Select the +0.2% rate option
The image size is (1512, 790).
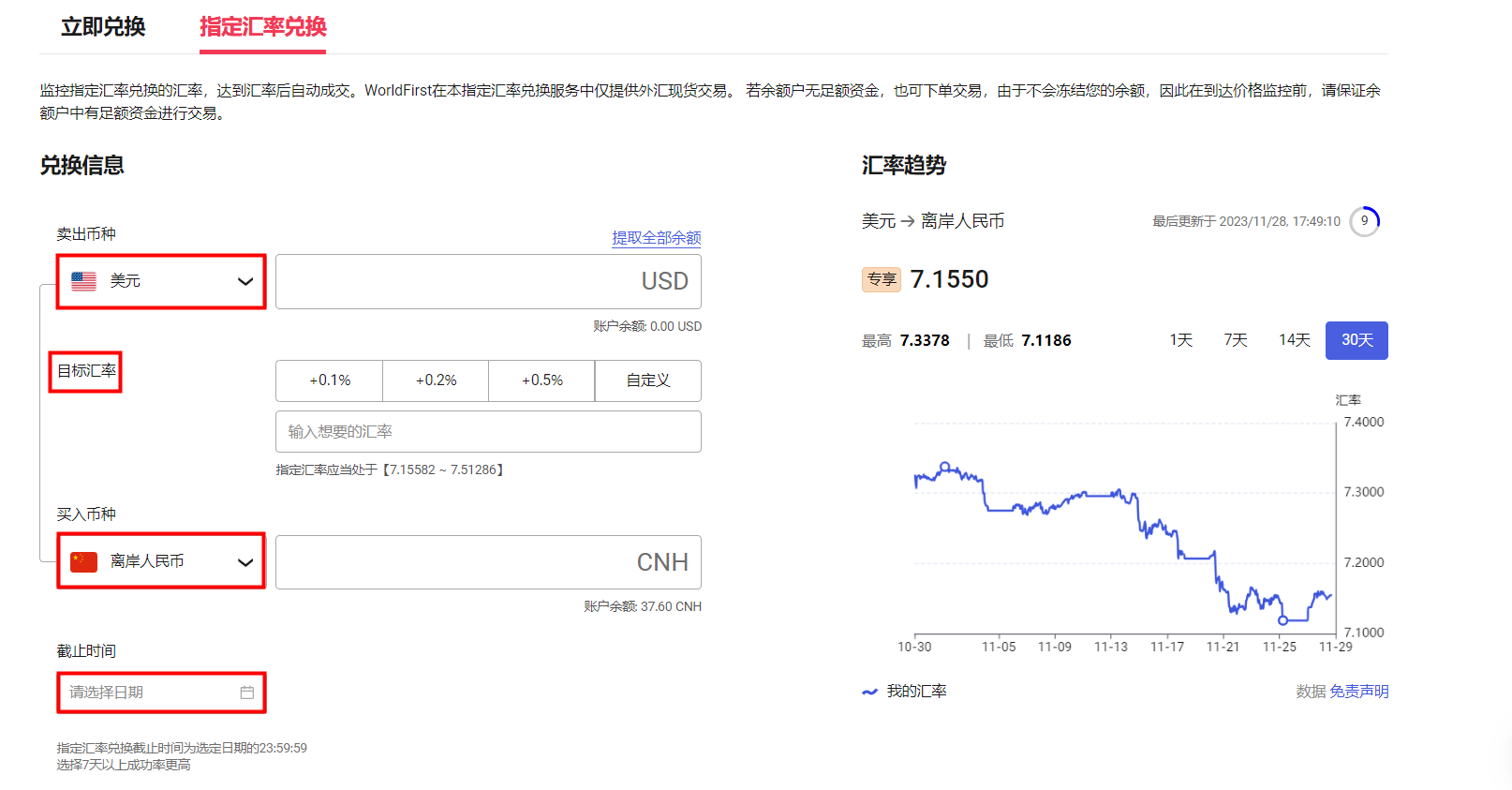pyautogui.click(x=436, y=380)
